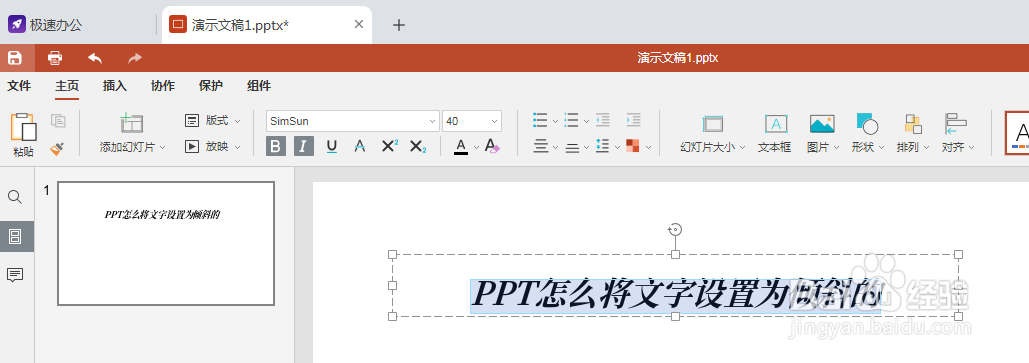Open the numbered list dropdown arrow

click(x=587, y=121)
